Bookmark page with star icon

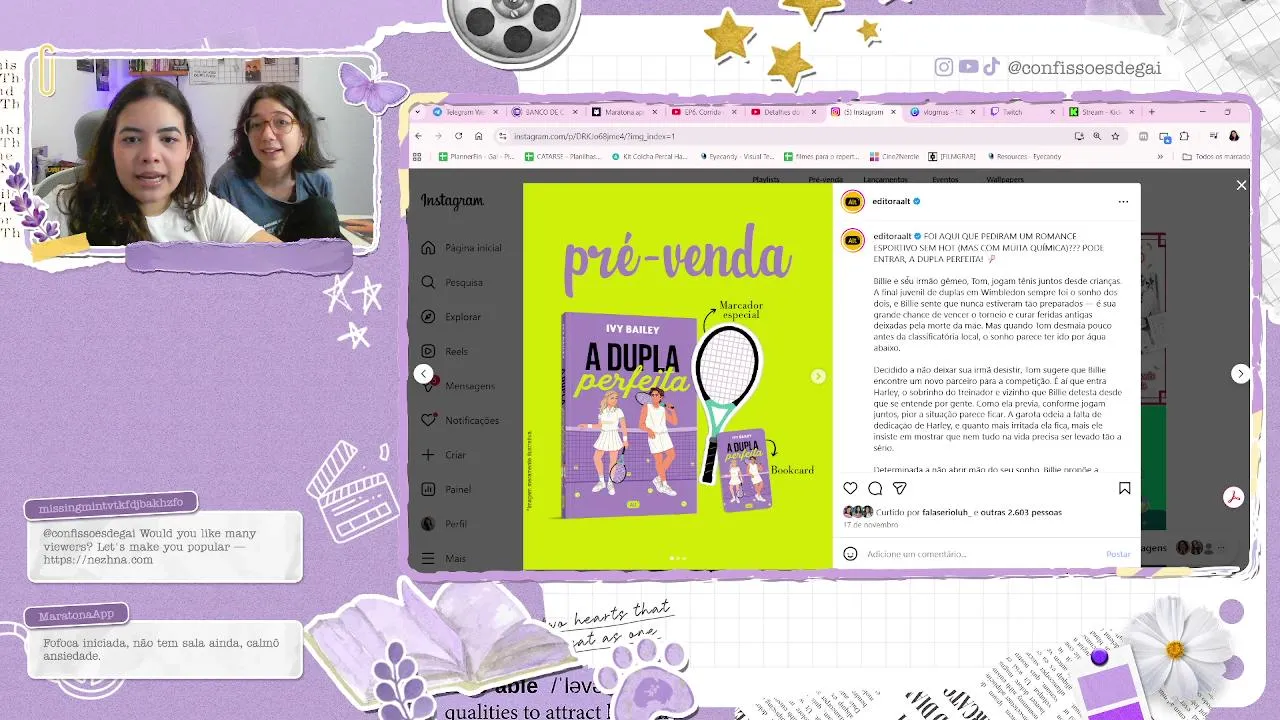tap(1115, 136)
